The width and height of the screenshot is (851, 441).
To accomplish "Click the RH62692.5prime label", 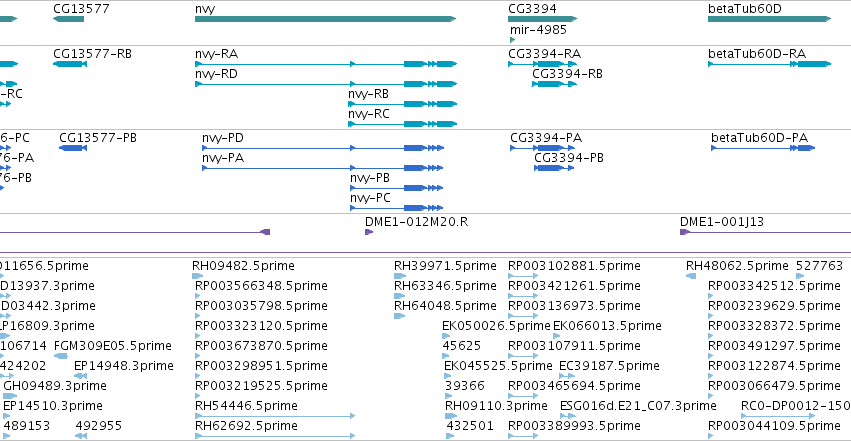I will [x=246, y=426].
